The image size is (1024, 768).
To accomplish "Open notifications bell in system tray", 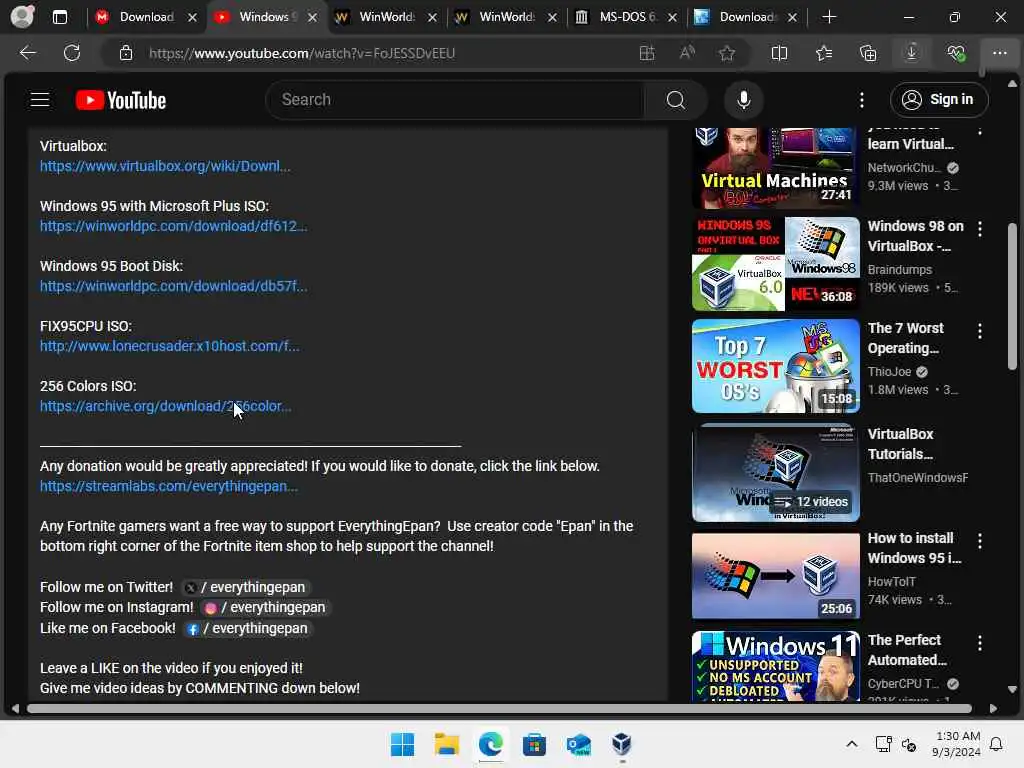I will pyautogui.click(x=997, y=744).
